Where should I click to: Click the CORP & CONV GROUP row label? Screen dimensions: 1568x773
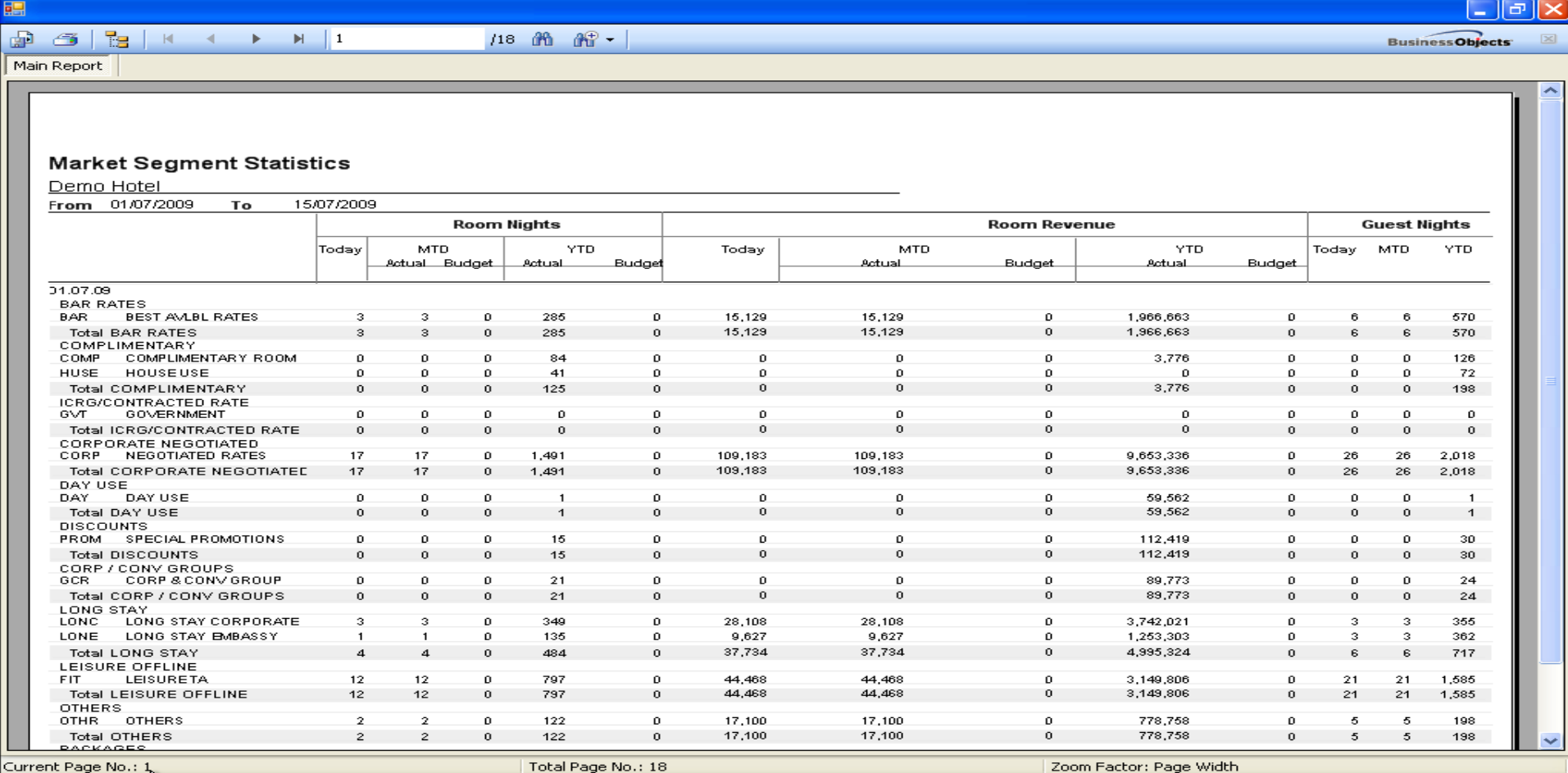[x=203, y=580]
